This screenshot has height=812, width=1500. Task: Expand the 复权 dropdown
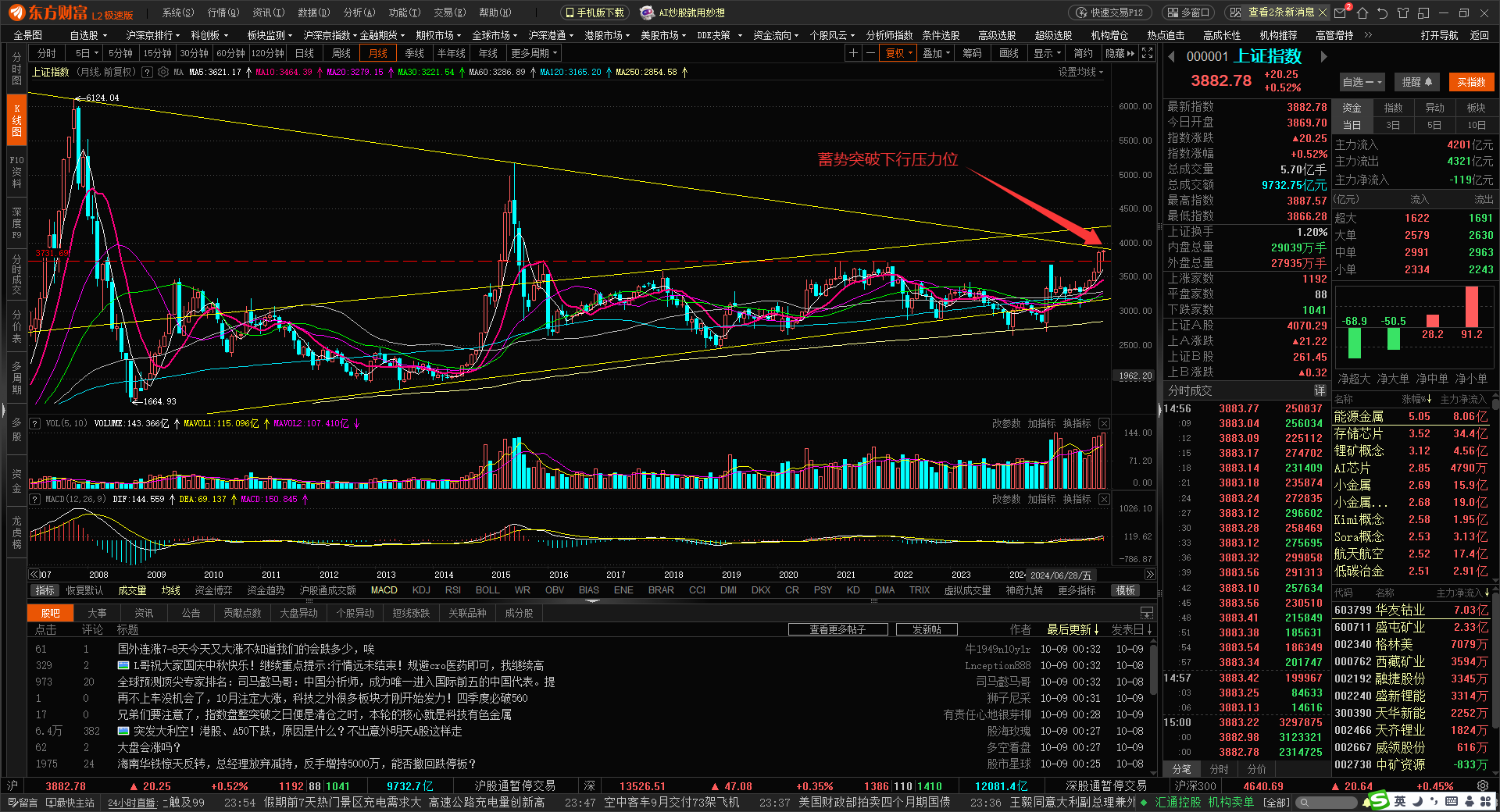pos(898,53)
